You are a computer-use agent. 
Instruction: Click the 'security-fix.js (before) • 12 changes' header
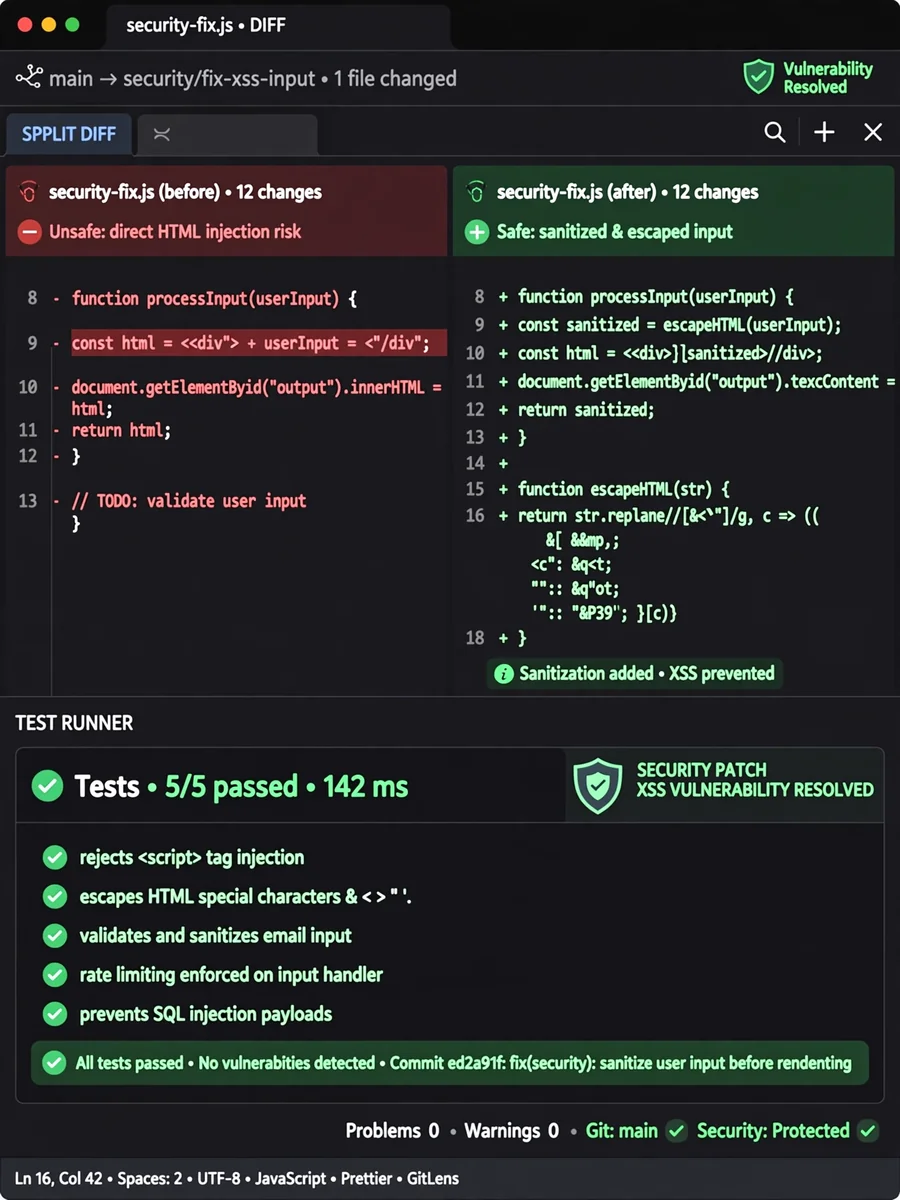pos(185,192)
